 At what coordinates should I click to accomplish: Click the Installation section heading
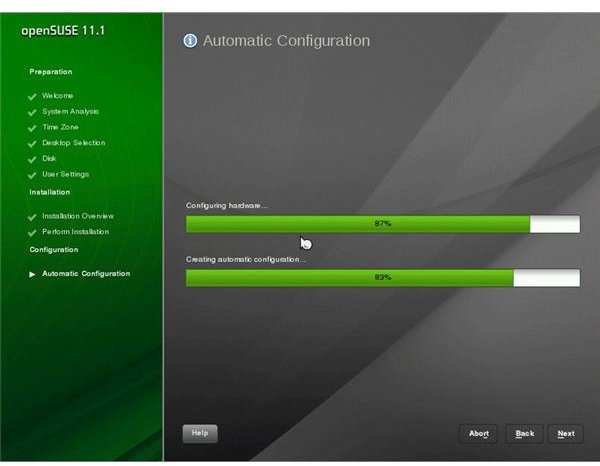click(x=50, y=192)
